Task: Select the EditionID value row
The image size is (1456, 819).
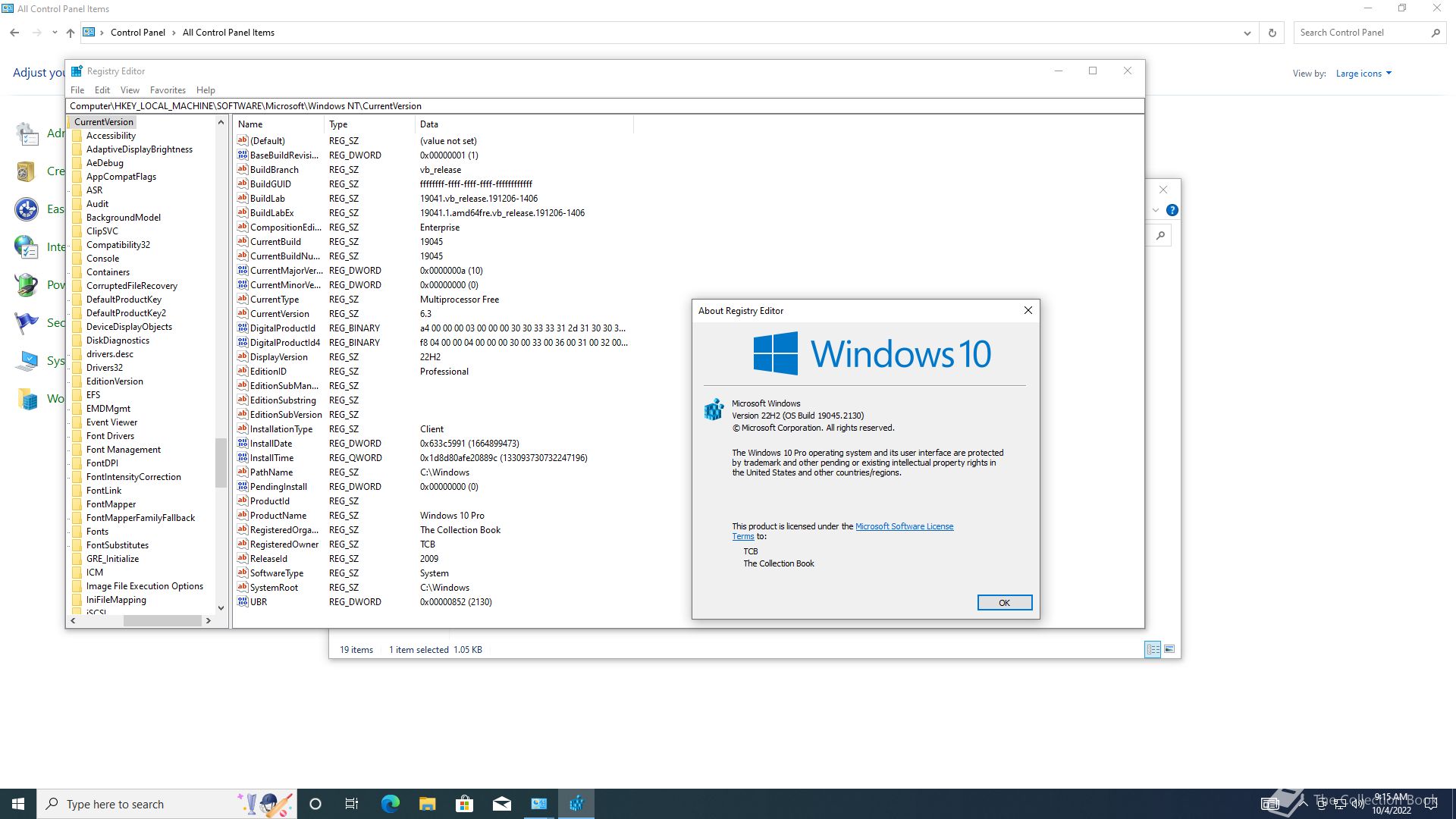Action: [432, 372]
